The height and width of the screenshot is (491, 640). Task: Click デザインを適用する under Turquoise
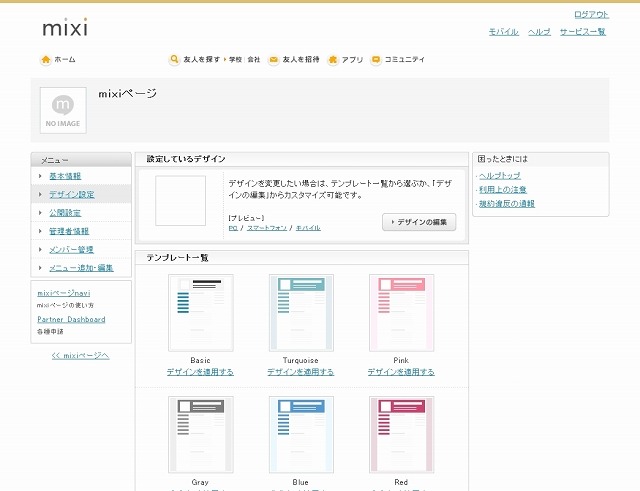(301, 372)
